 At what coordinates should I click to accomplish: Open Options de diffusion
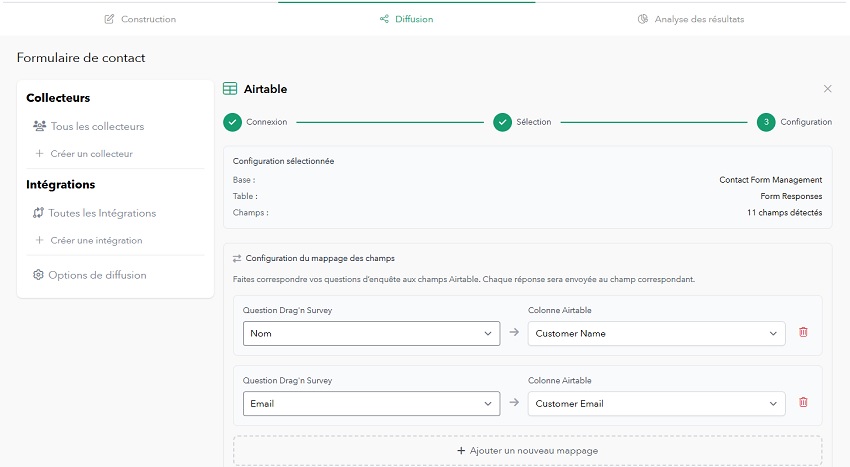pos(89,275)
